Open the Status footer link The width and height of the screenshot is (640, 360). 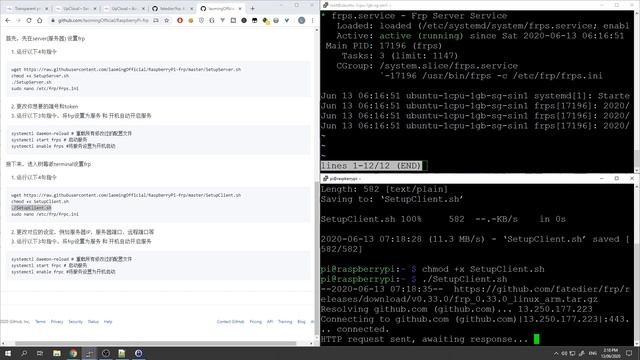click(x=93, y=322)
